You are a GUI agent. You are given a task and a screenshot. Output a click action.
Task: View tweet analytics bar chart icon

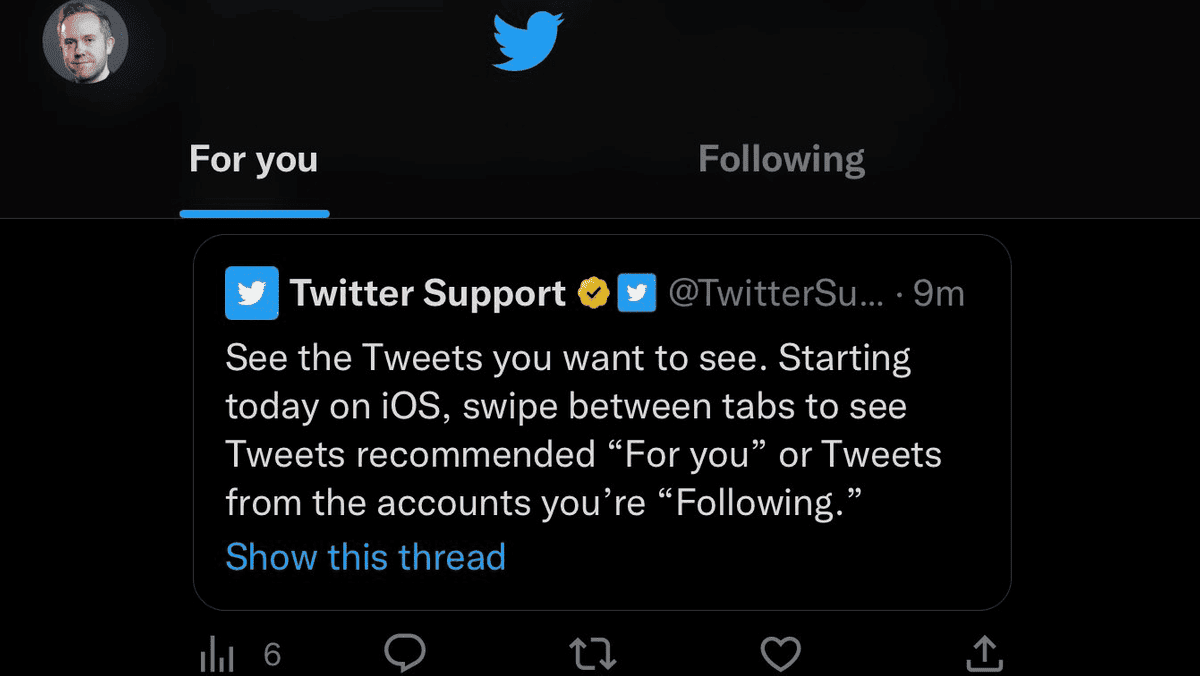pyautogui.click(x=217, y=656)
